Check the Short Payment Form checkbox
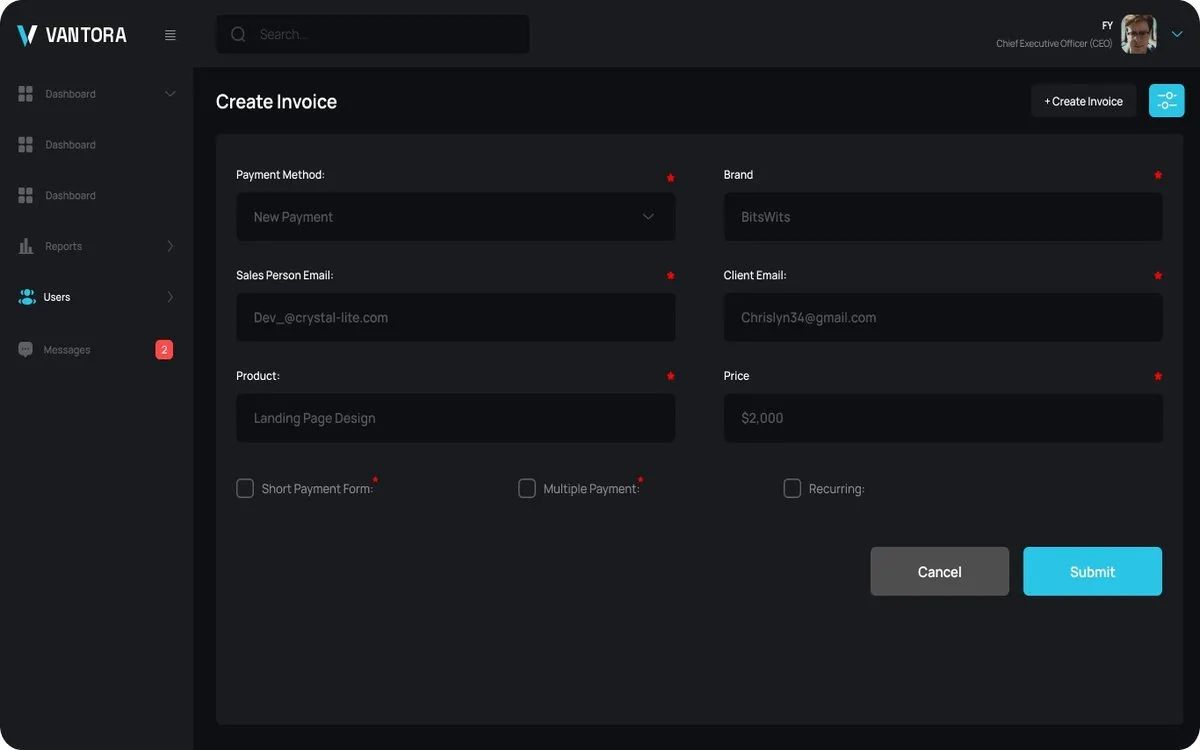This screenshot has height=750, width=1200. coord(245,488)
